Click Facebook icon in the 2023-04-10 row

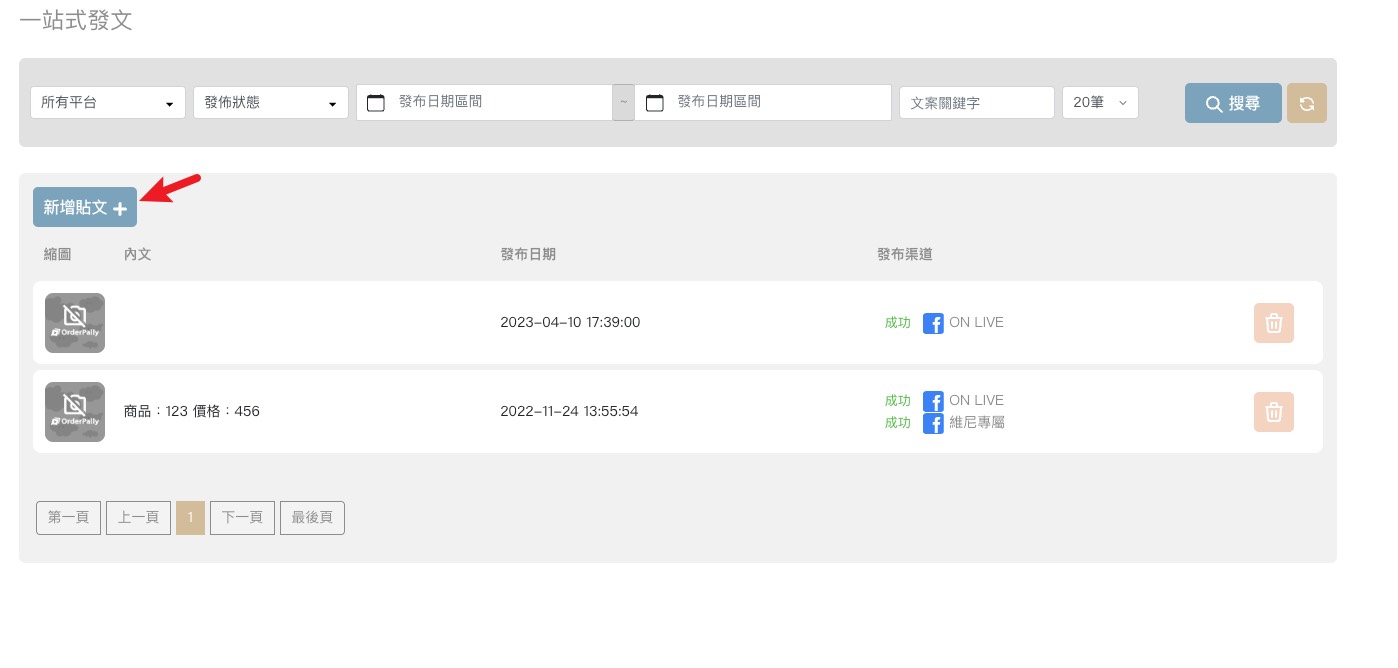click(x=933, y=323)
